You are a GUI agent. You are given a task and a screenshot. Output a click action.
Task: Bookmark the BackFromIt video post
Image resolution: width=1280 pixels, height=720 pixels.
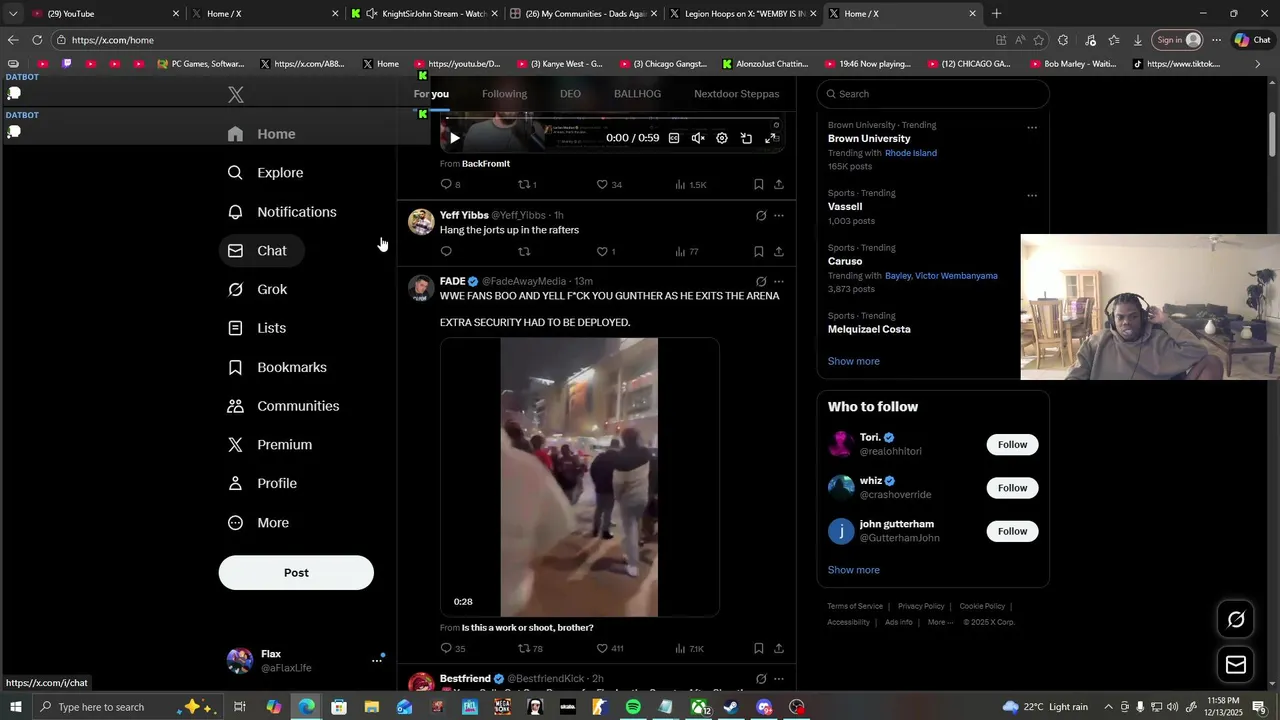click(759, 184)
